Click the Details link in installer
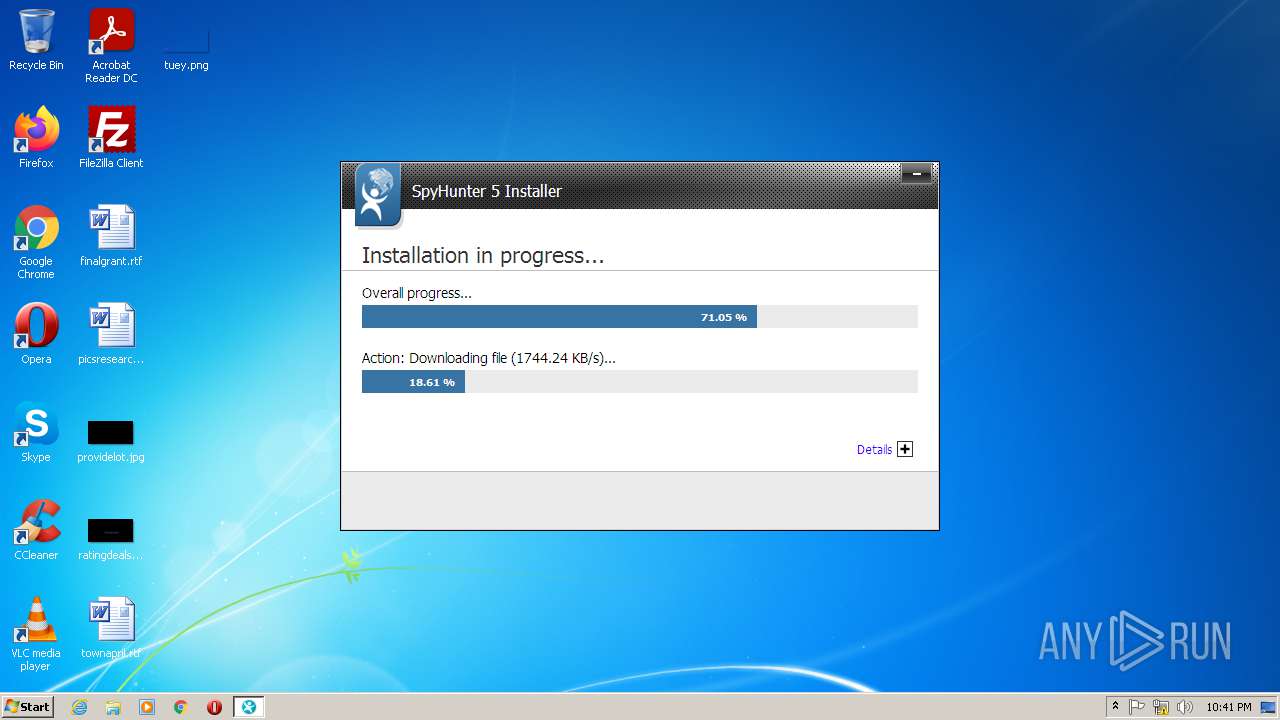 (874, 450)
